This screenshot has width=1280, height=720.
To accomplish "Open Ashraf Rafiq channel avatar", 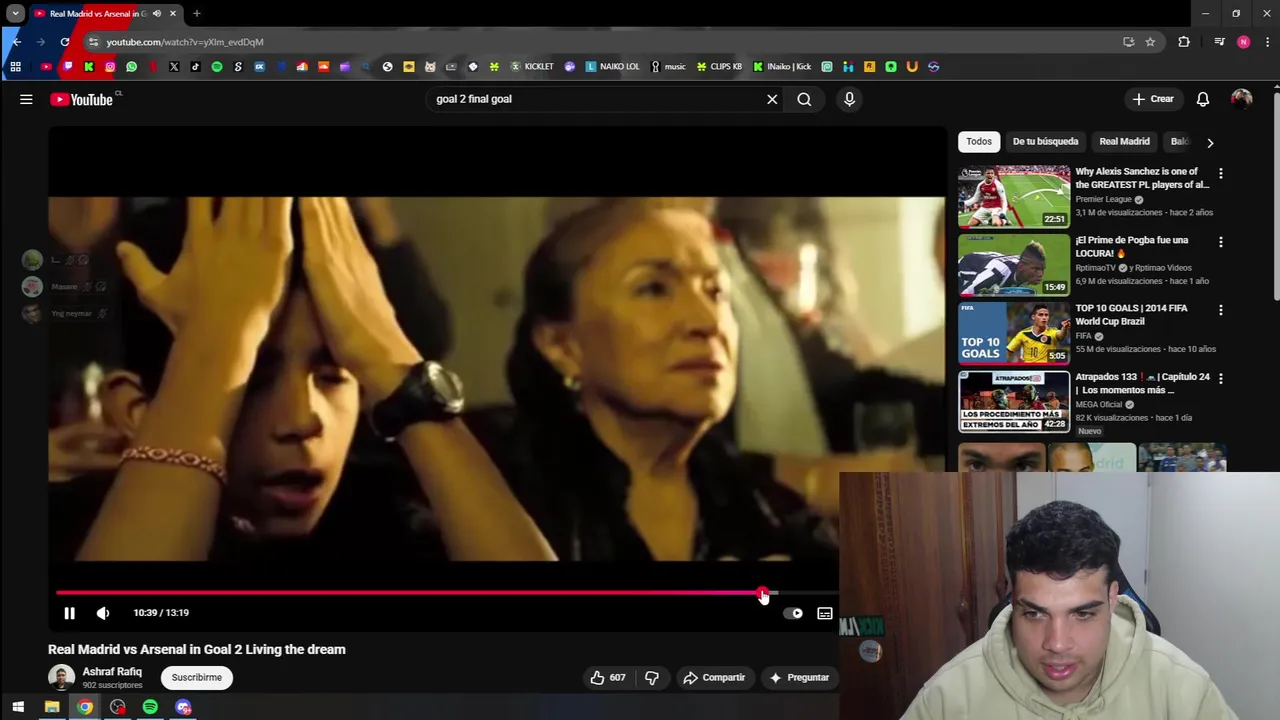I will [61, 677].
